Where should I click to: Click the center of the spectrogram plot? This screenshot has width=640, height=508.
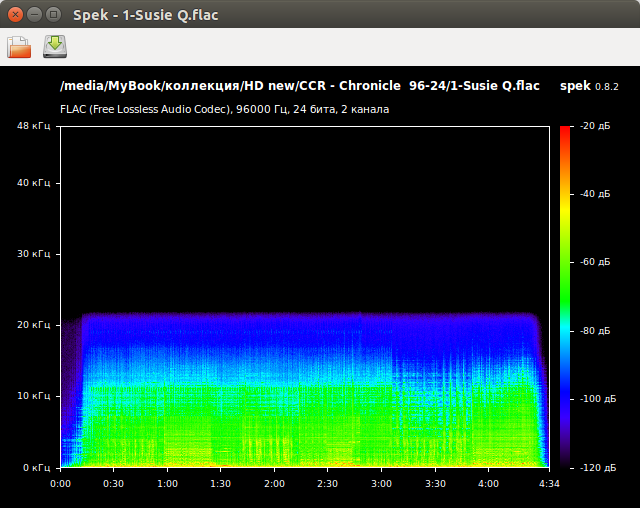[x=304, y=297]
